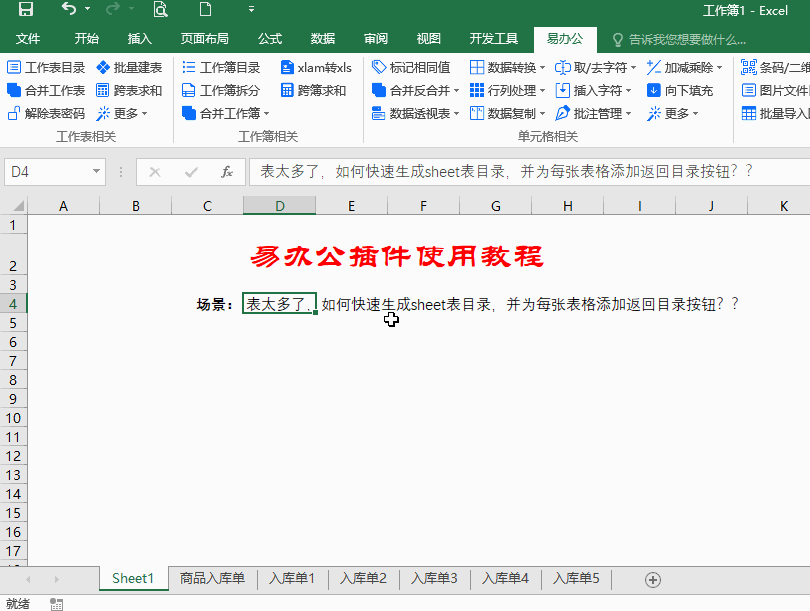Create a new blank workbook icon
This screenshot has width=810, height=611.
click(205, 9)
